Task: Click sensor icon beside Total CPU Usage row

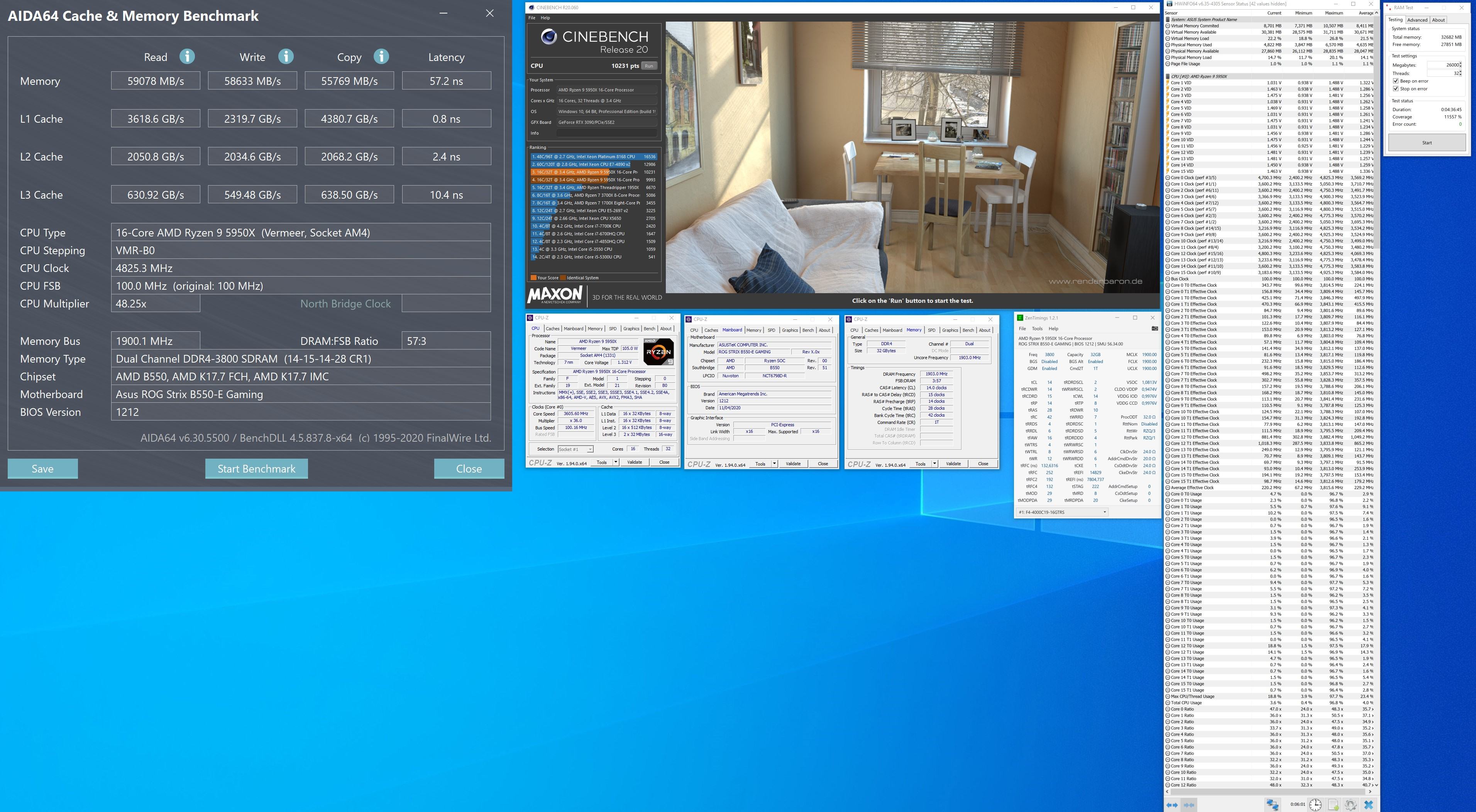Action: tap(1168, 702)
